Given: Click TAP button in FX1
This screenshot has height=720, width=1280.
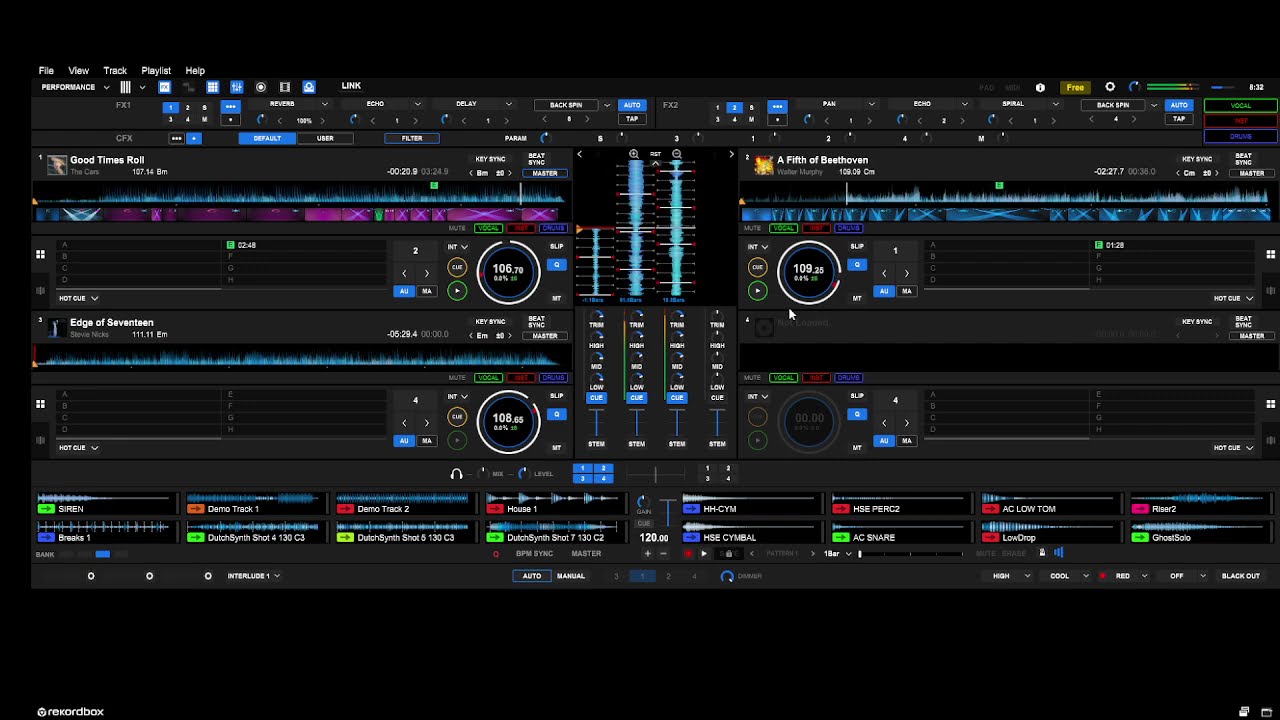Looking at the screenshot, I should coord(632,119).
